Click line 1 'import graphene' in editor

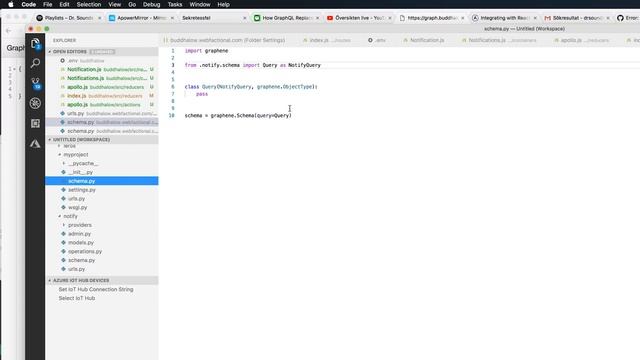(206, 51)
